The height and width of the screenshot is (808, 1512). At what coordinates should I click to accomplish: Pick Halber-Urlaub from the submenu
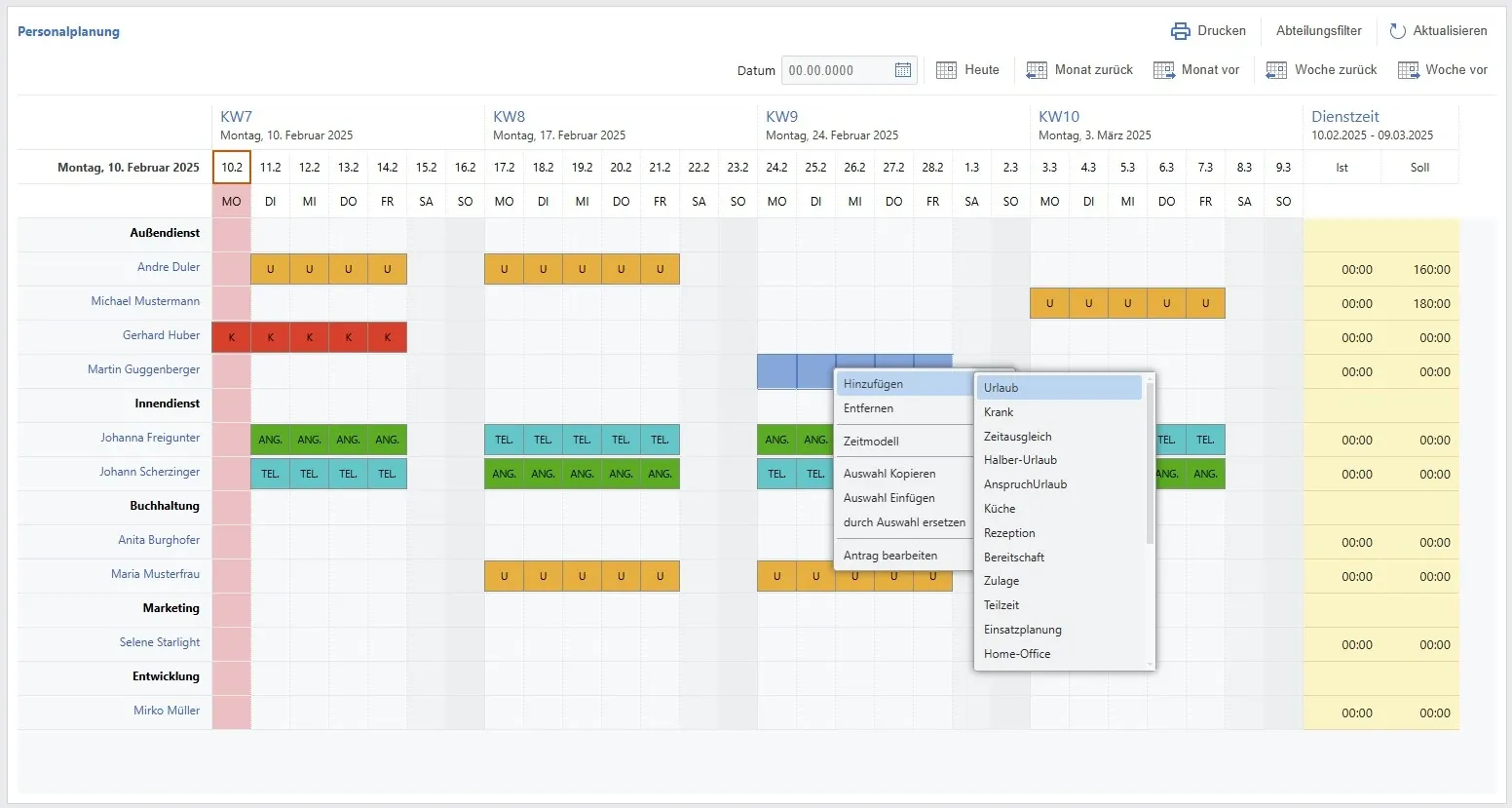[1059, 460]
